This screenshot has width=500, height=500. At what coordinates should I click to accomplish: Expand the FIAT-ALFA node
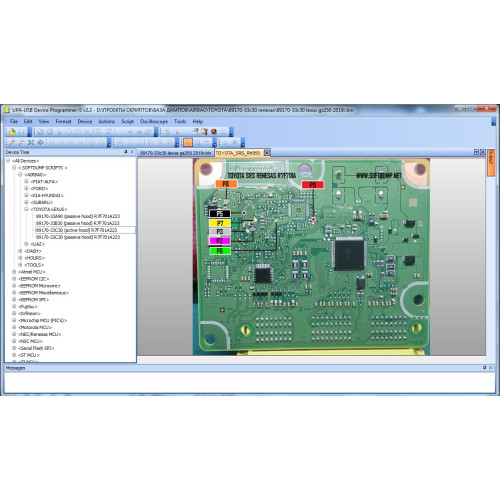(26, 182)
